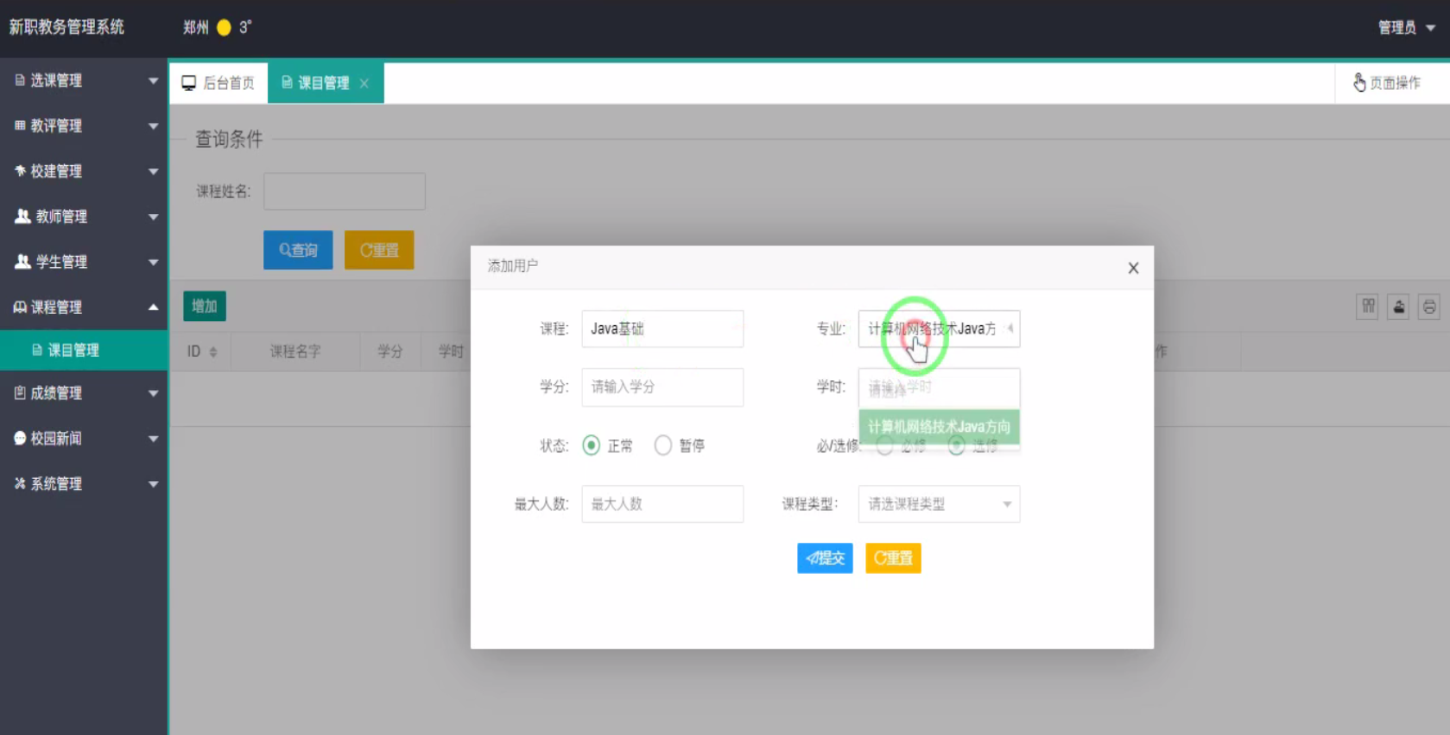
Task: Expand the 成绩管理 sidebar menu
Action: tap(84, 393)
